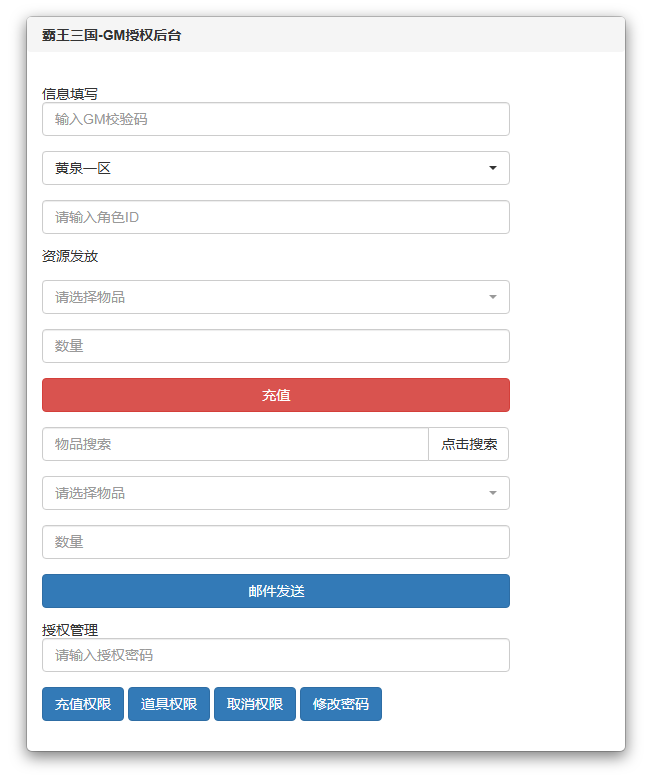Click the 资源发放 section label
Image resolution: width=656 pixels, height=783 pixels.
tap(70, 256)
